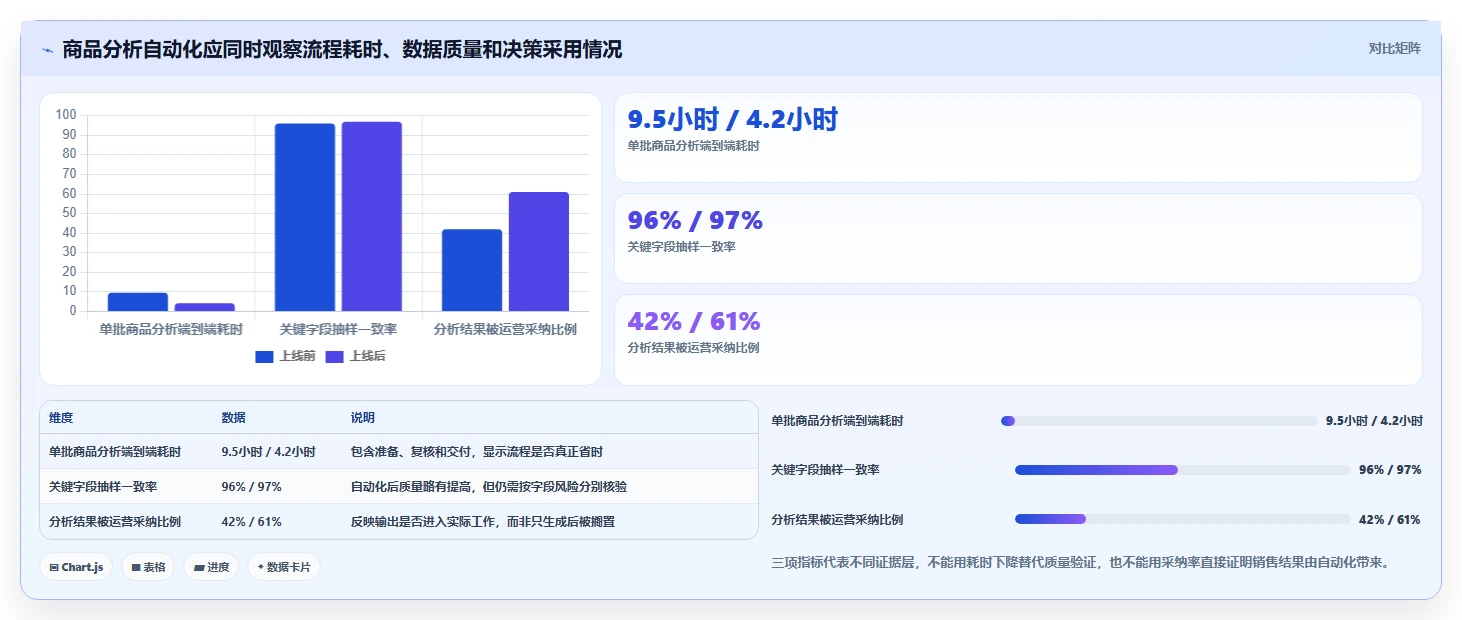
Task: Click the 进度 tag chip
Action: click(211, 567)
